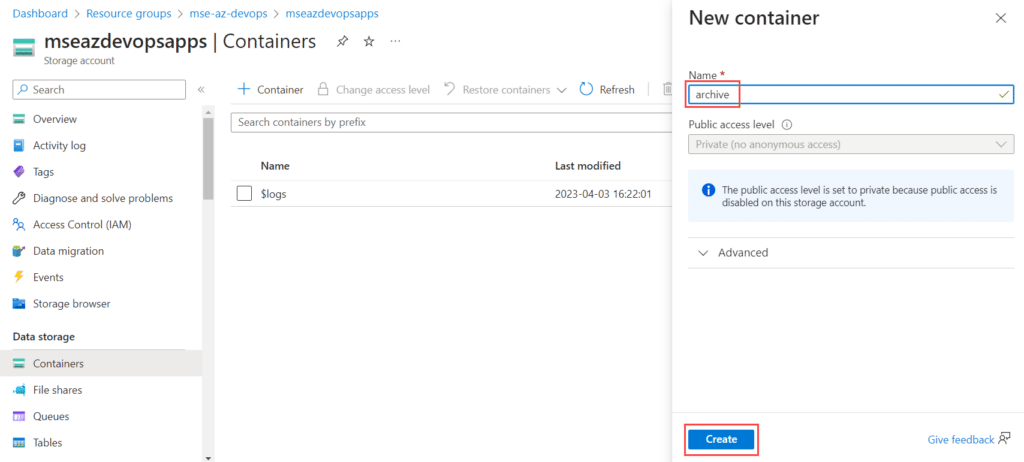
Task: Click the Queues icon
Action: [x=19, y=416]
